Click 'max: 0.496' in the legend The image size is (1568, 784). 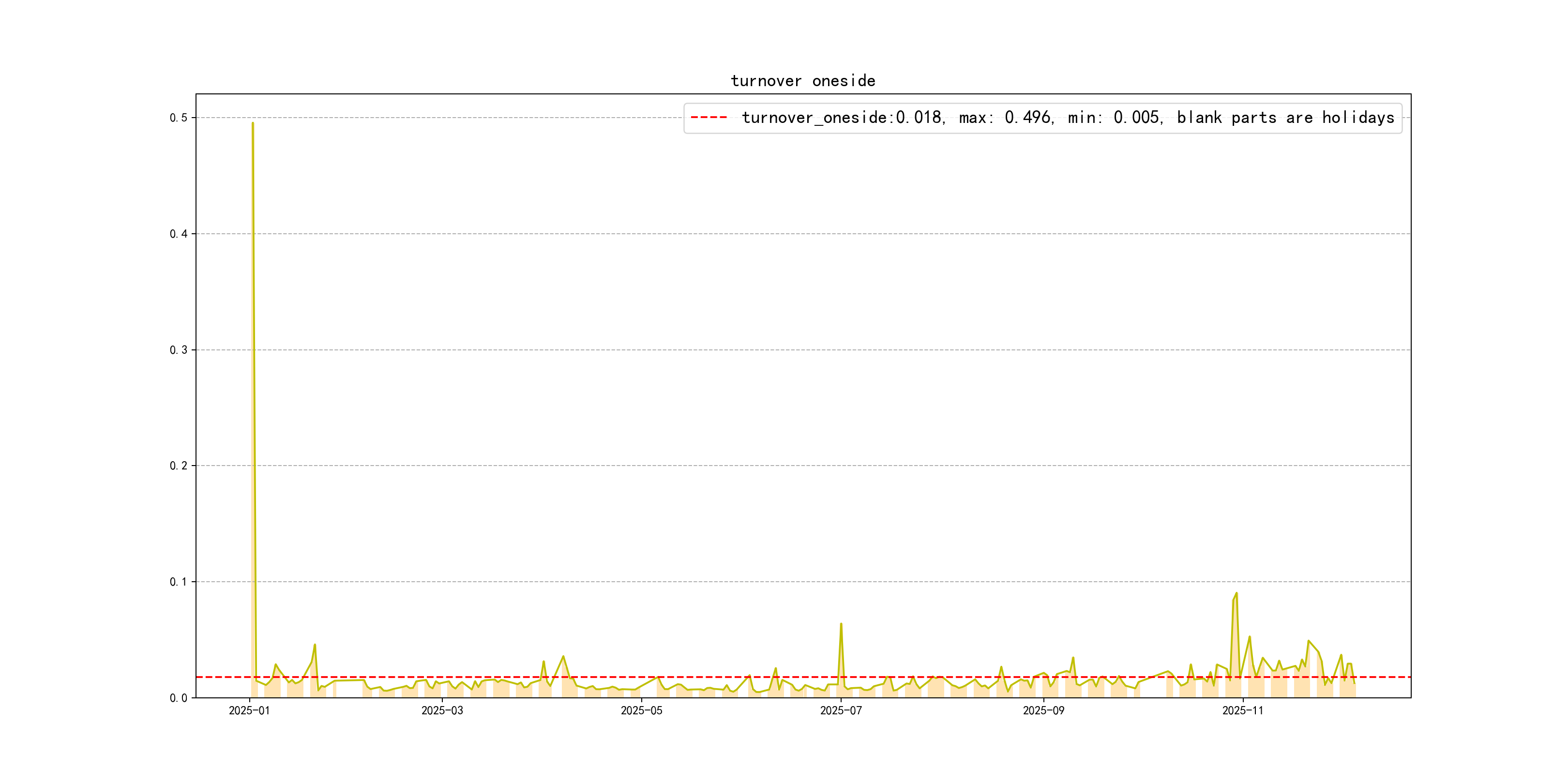coord(1004,118)
